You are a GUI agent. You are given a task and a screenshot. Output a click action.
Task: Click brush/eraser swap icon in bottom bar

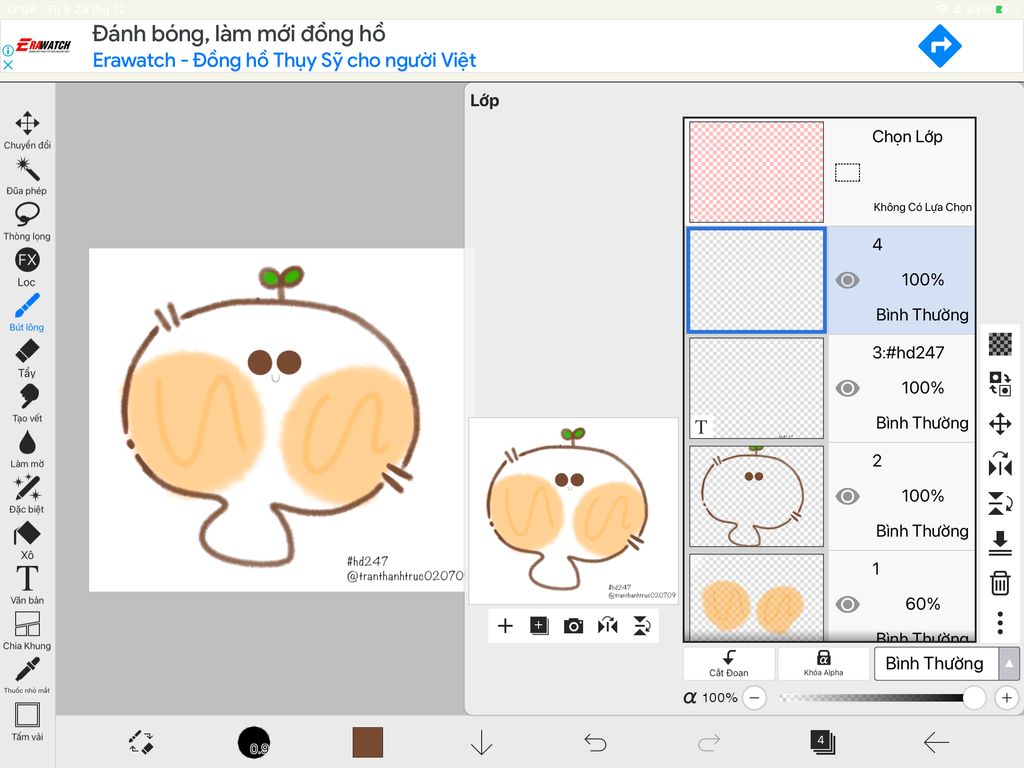click(140, 743)
